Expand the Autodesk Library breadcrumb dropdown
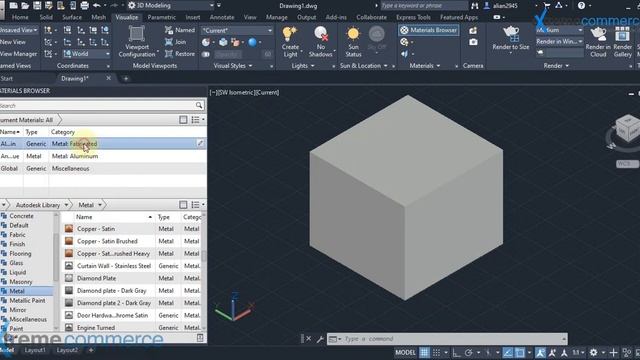 [66, 205]
